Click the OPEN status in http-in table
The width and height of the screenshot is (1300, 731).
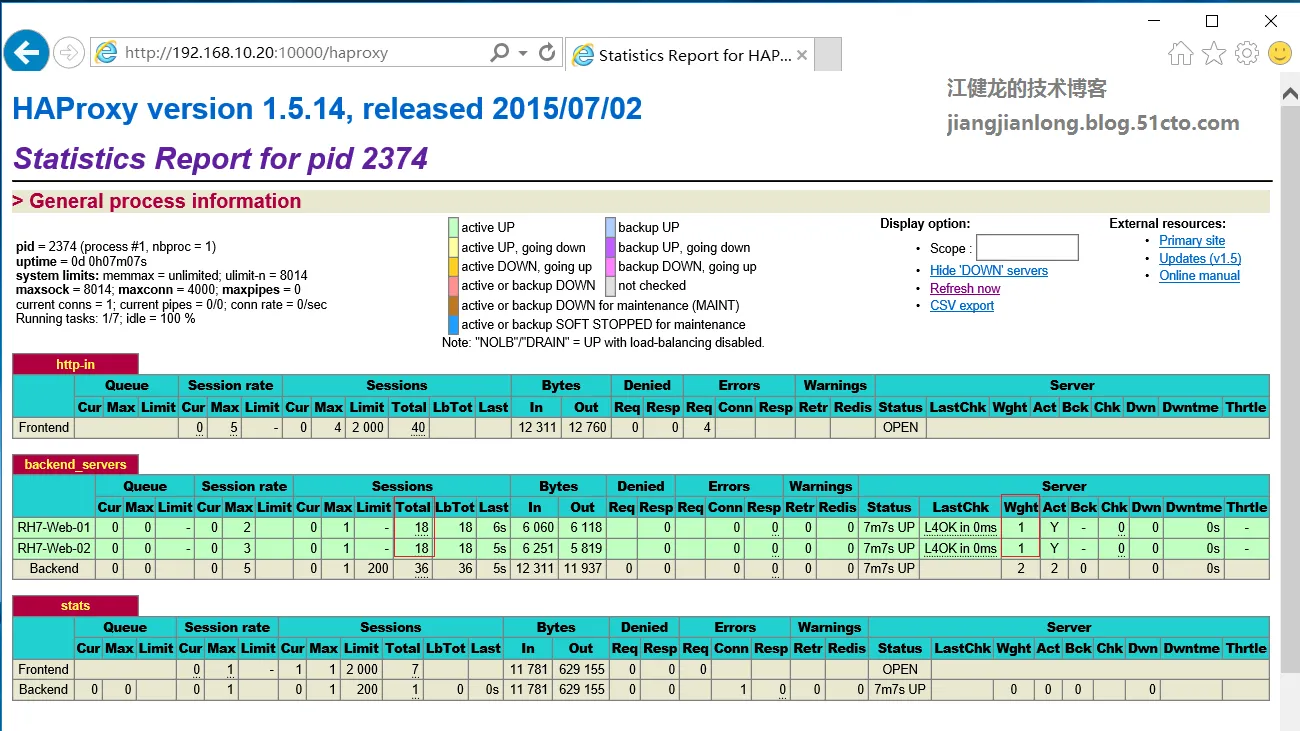pos(900,427)
